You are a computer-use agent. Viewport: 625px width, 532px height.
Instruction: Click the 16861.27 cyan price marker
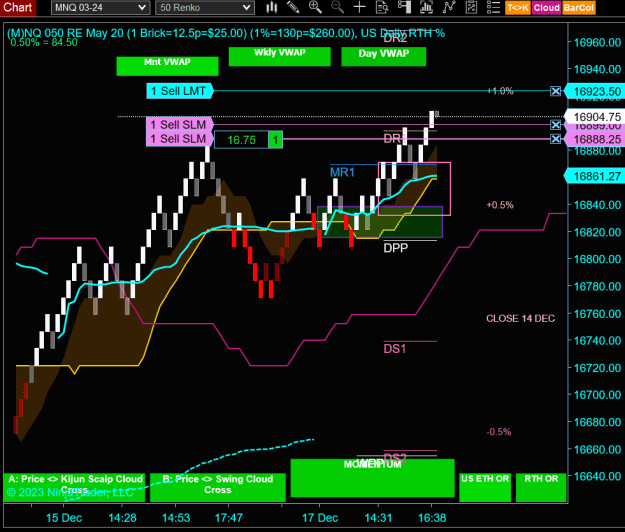pos(594,176)
